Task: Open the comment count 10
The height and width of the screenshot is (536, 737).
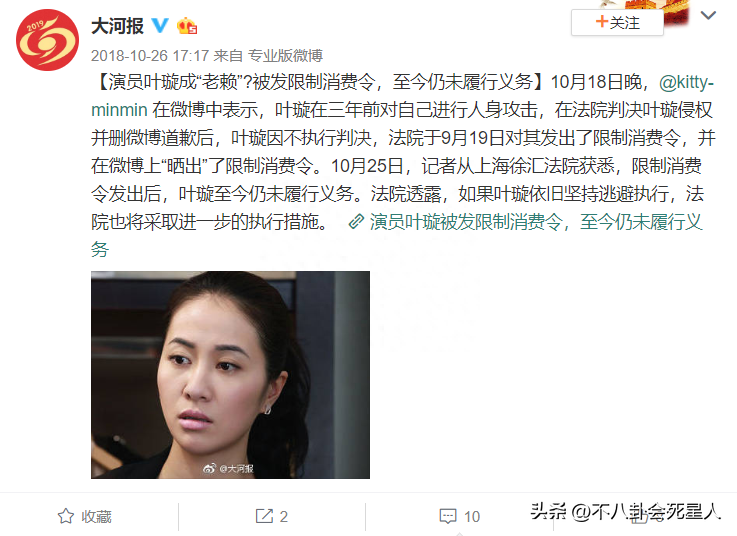Action: [472, 517]
